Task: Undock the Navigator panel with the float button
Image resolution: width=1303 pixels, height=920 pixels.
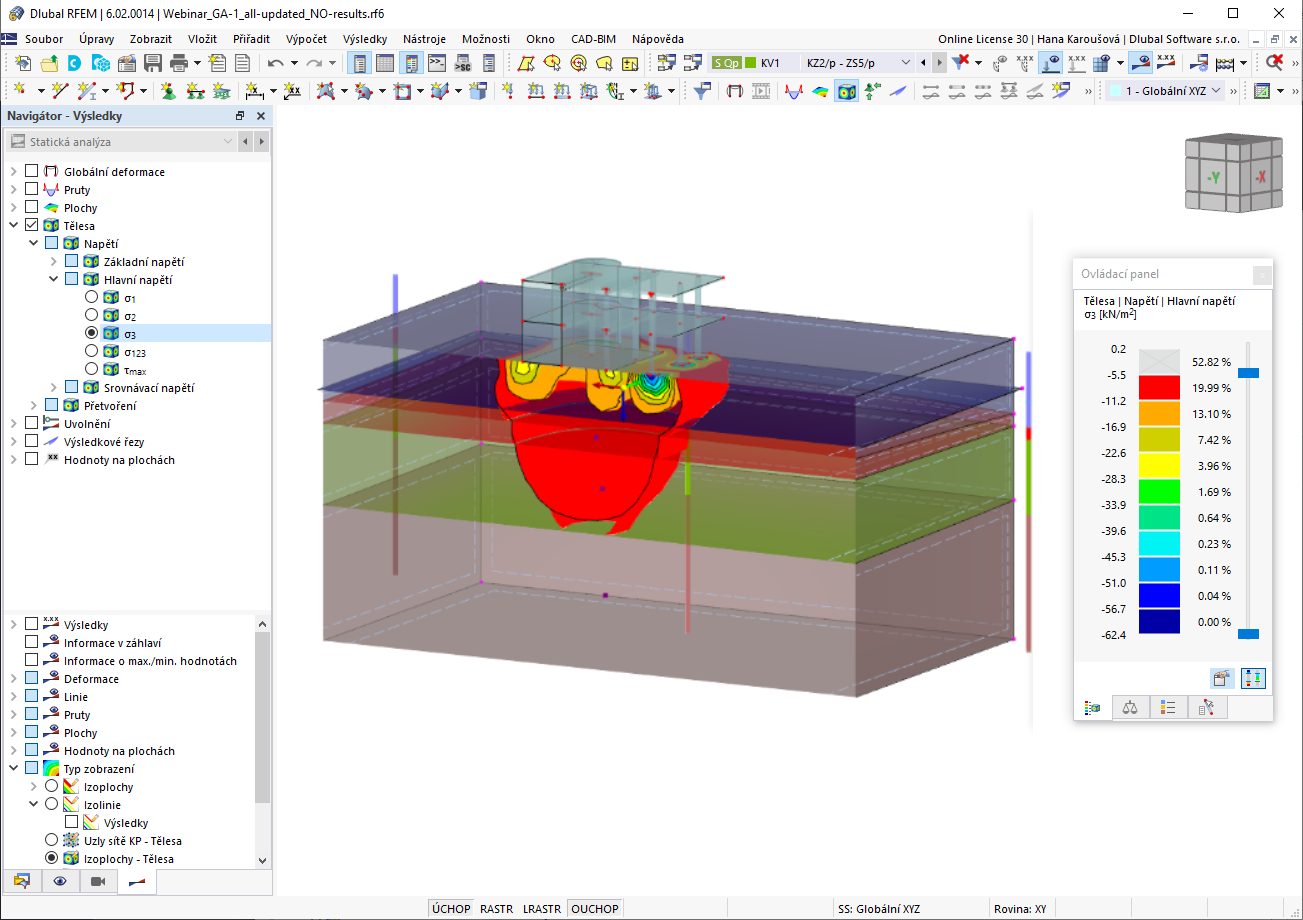Action: pos(240,116)
